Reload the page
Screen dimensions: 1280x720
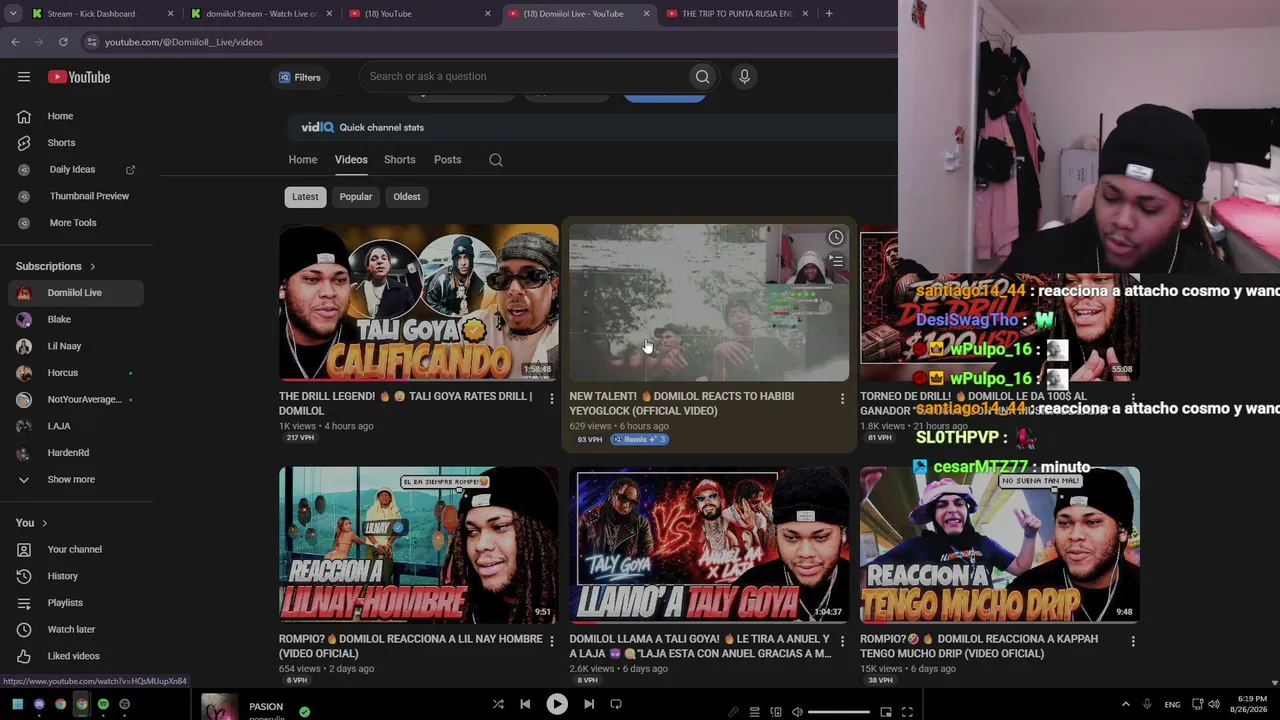click(x=63, y=42)
